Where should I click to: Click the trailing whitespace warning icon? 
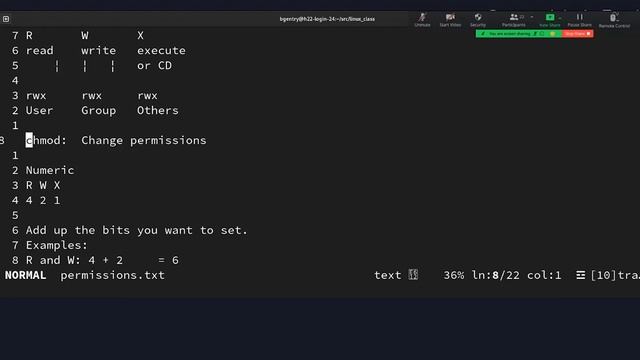point(580,275)
